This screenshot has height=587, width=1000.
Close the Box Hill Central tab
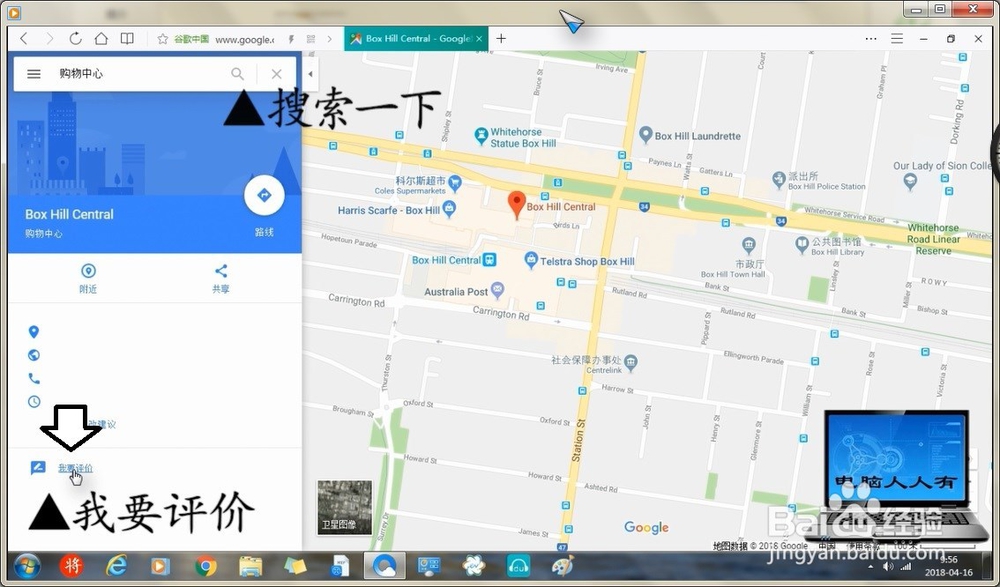(x=479, y=39)
